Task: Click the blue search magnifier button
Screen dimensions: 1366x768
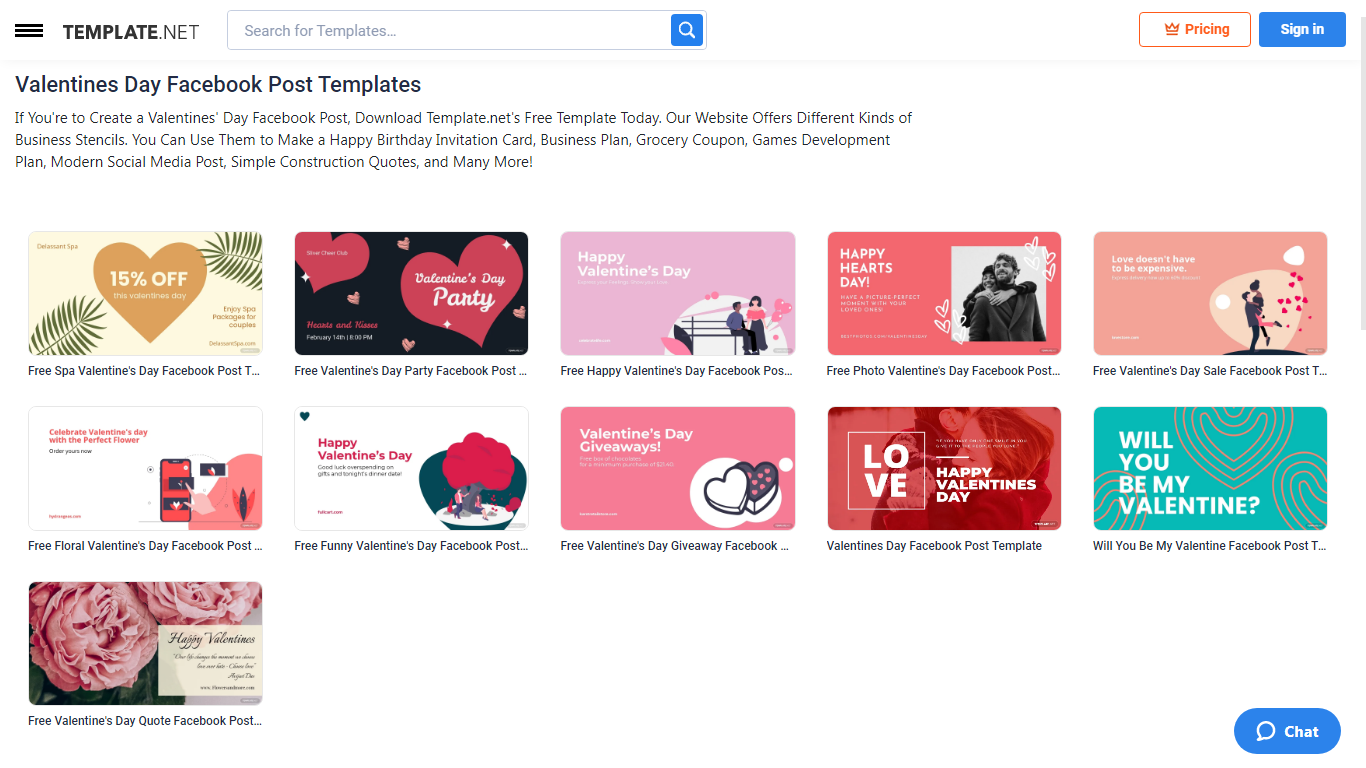Action: (687, 30)
